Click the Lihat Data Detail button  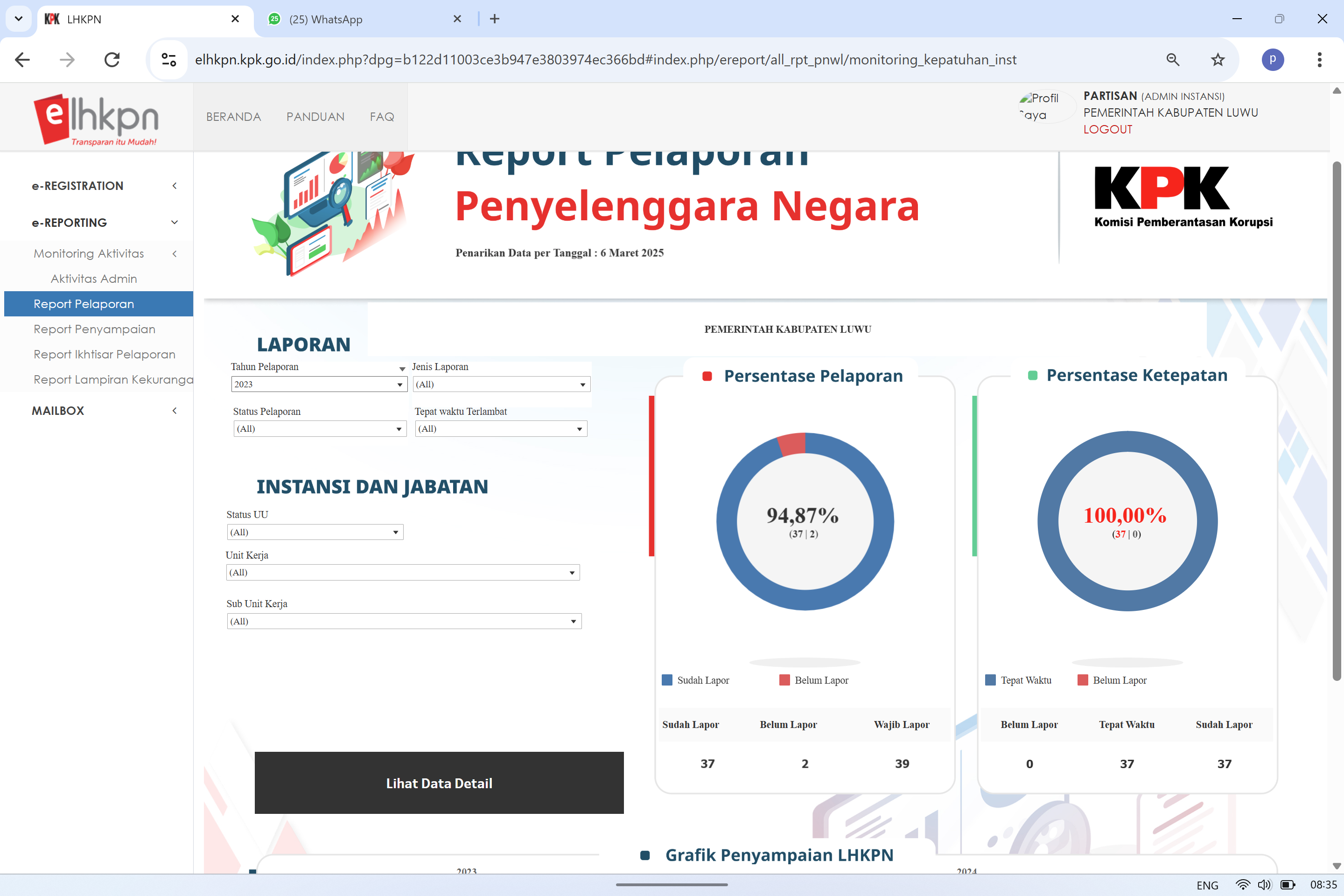click(439, 783)
